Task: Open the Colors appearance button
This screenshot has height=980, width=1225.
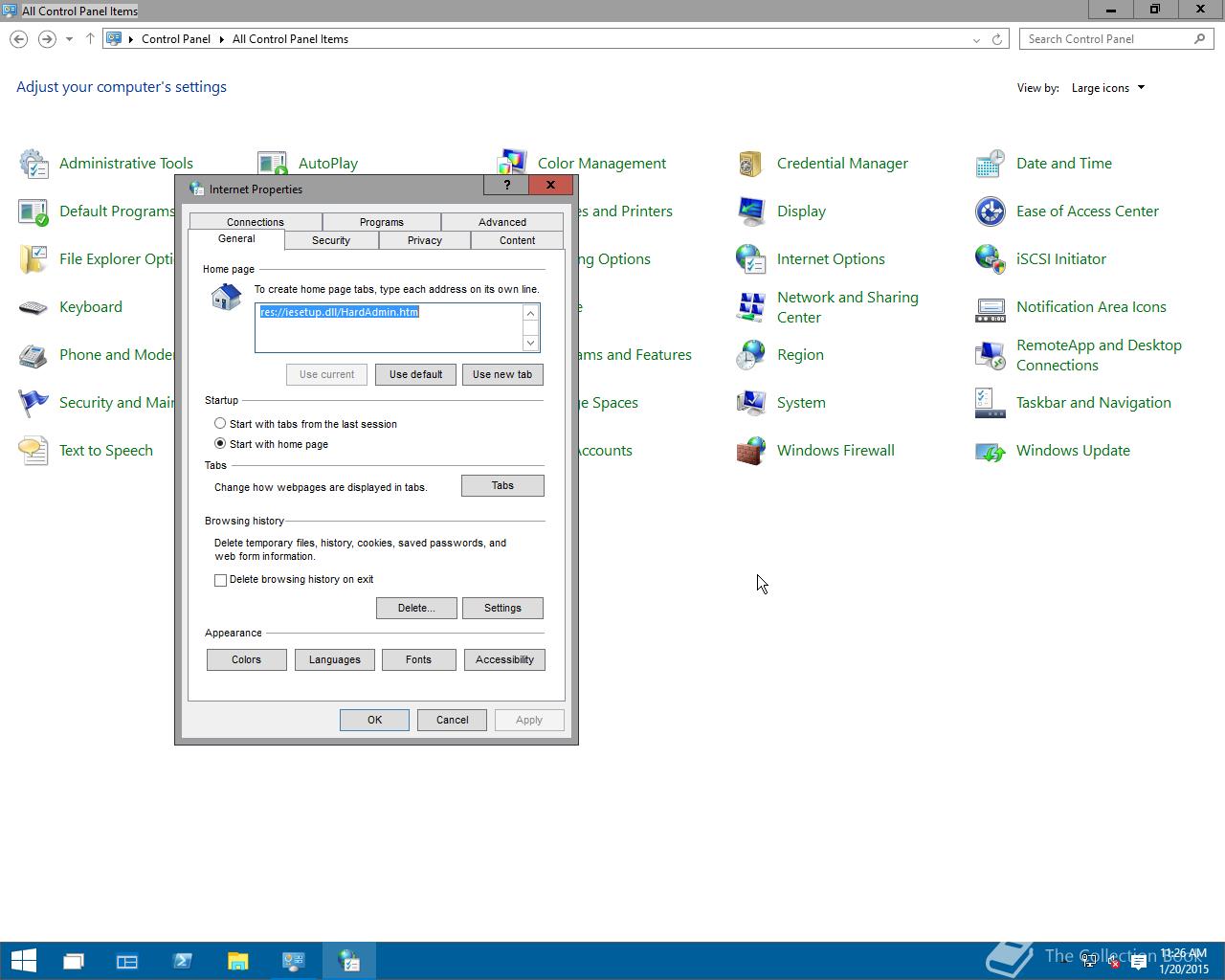Action: pyautogui.click(x=246, y=659)
